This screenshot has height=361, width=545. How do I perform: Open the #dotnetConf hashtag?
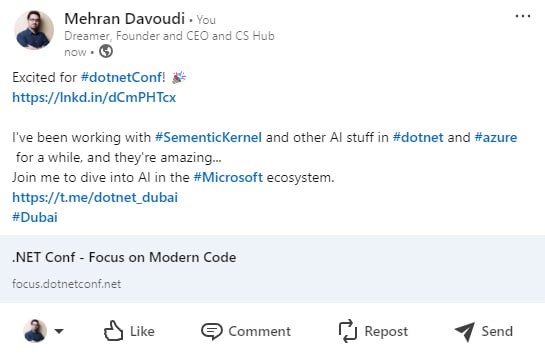pyautogui.click(x=121, y=77)
